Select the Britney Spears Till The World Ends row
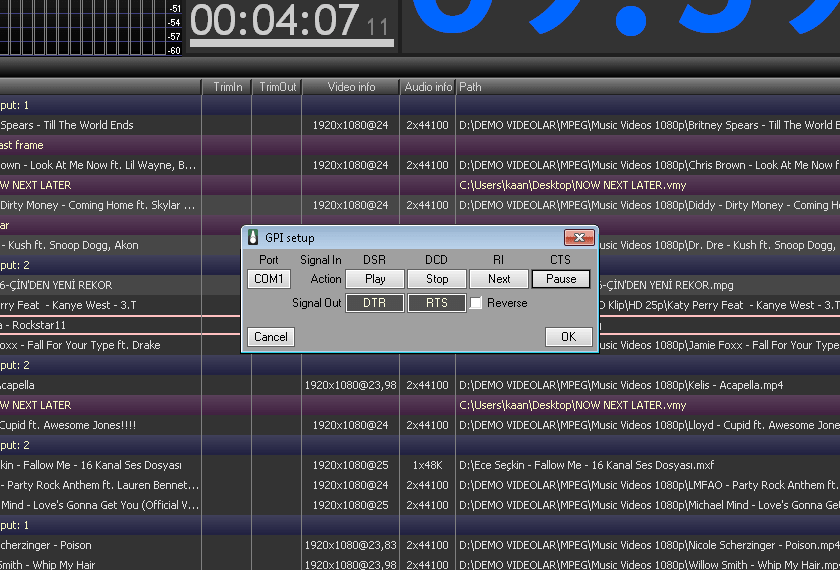This screenshot has width=840, height=570. click(x=100, y=125)
